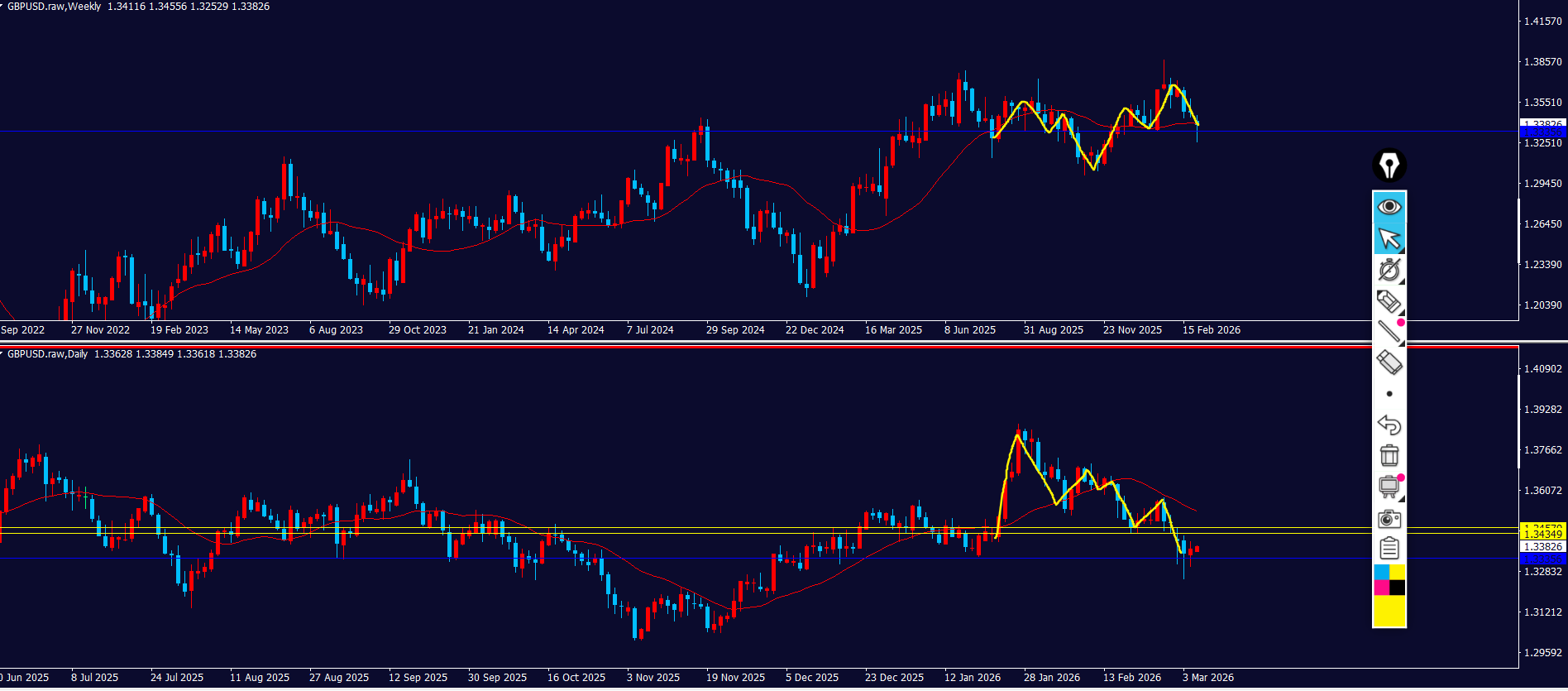Click the GBPUSD.raw,Daily chart title
This screenshot has width=1568, height=691.
point(48,354)
